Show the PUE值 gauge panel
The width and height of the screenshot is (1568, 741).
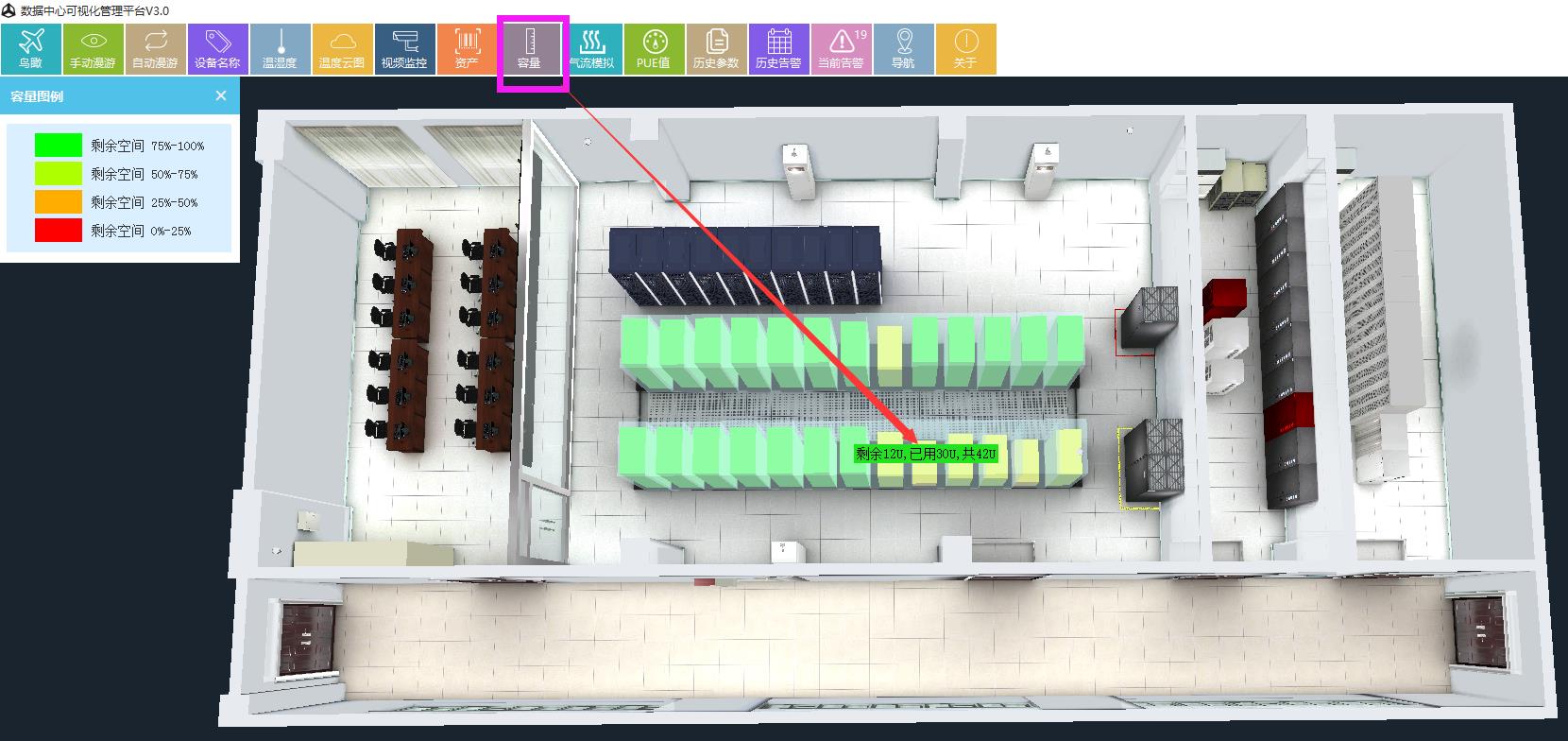(x=654, y=49)
